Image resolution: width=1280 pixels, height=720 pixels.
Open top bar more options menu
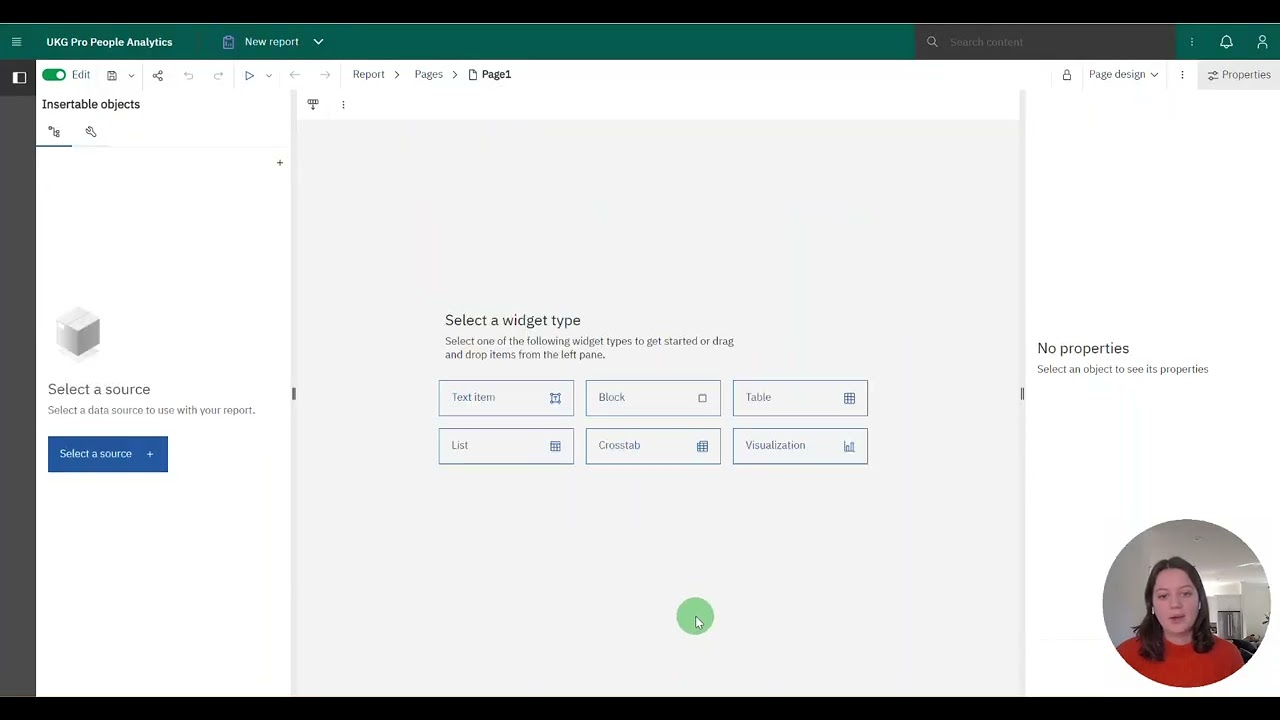(x=1191, y=42)
